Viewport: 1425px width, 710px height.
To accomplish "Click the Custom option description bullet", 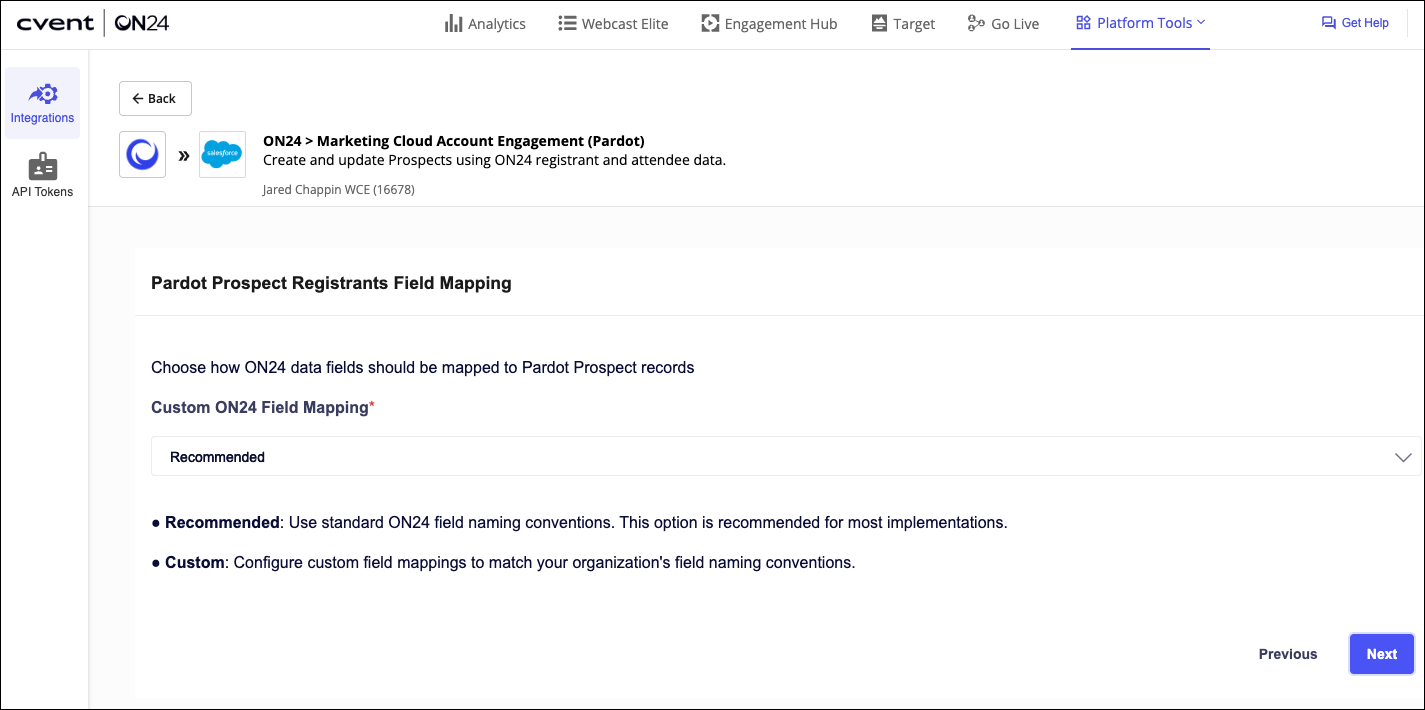I will [x=503, y=562].
